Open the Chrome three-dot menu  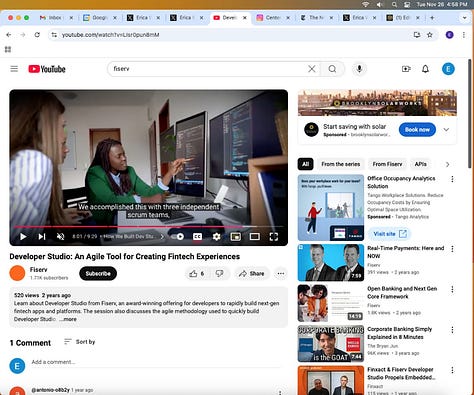coord(464,35)
